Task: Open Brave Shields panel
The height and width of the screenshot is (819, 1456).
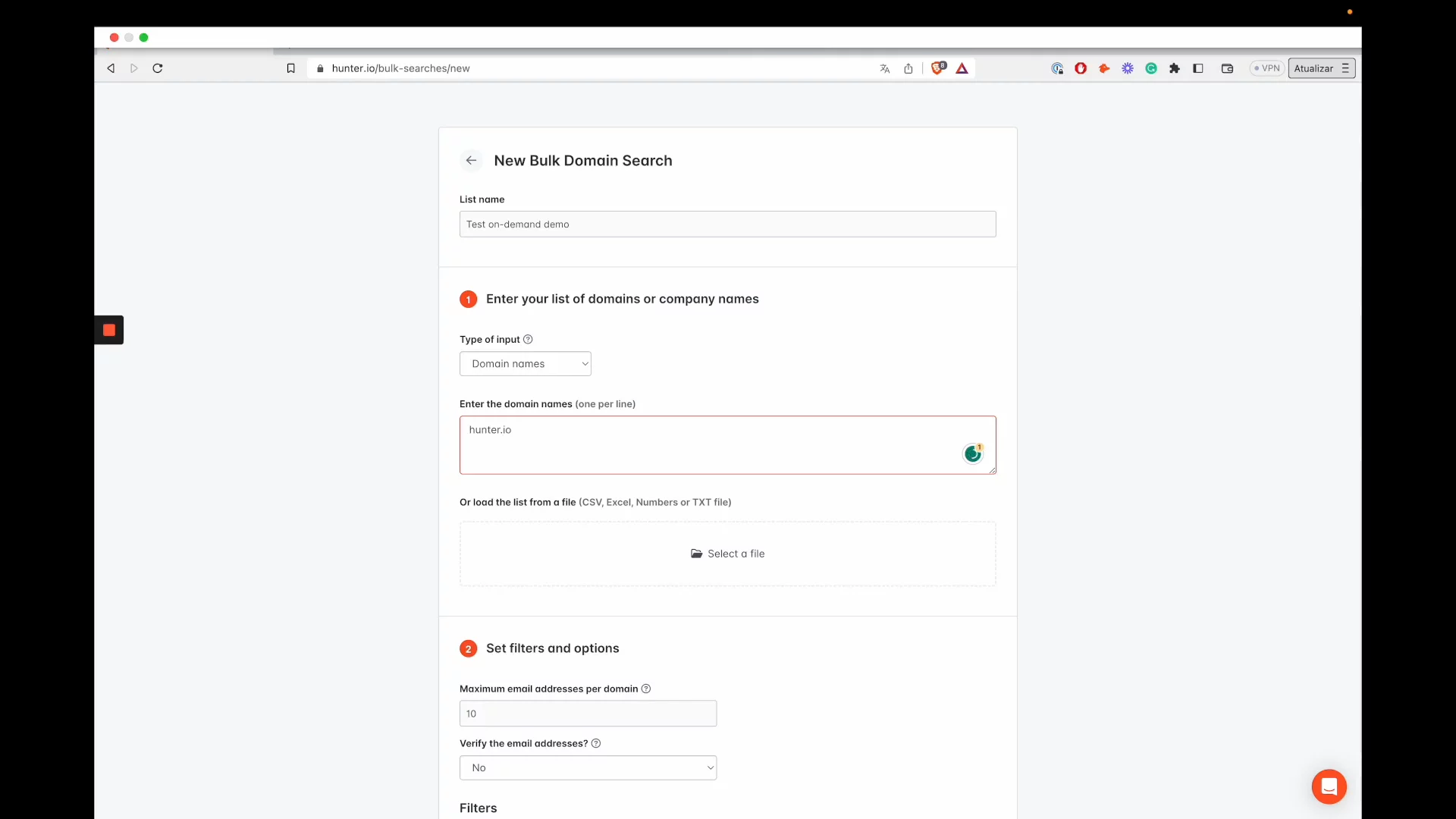Action: coord(938,67)
